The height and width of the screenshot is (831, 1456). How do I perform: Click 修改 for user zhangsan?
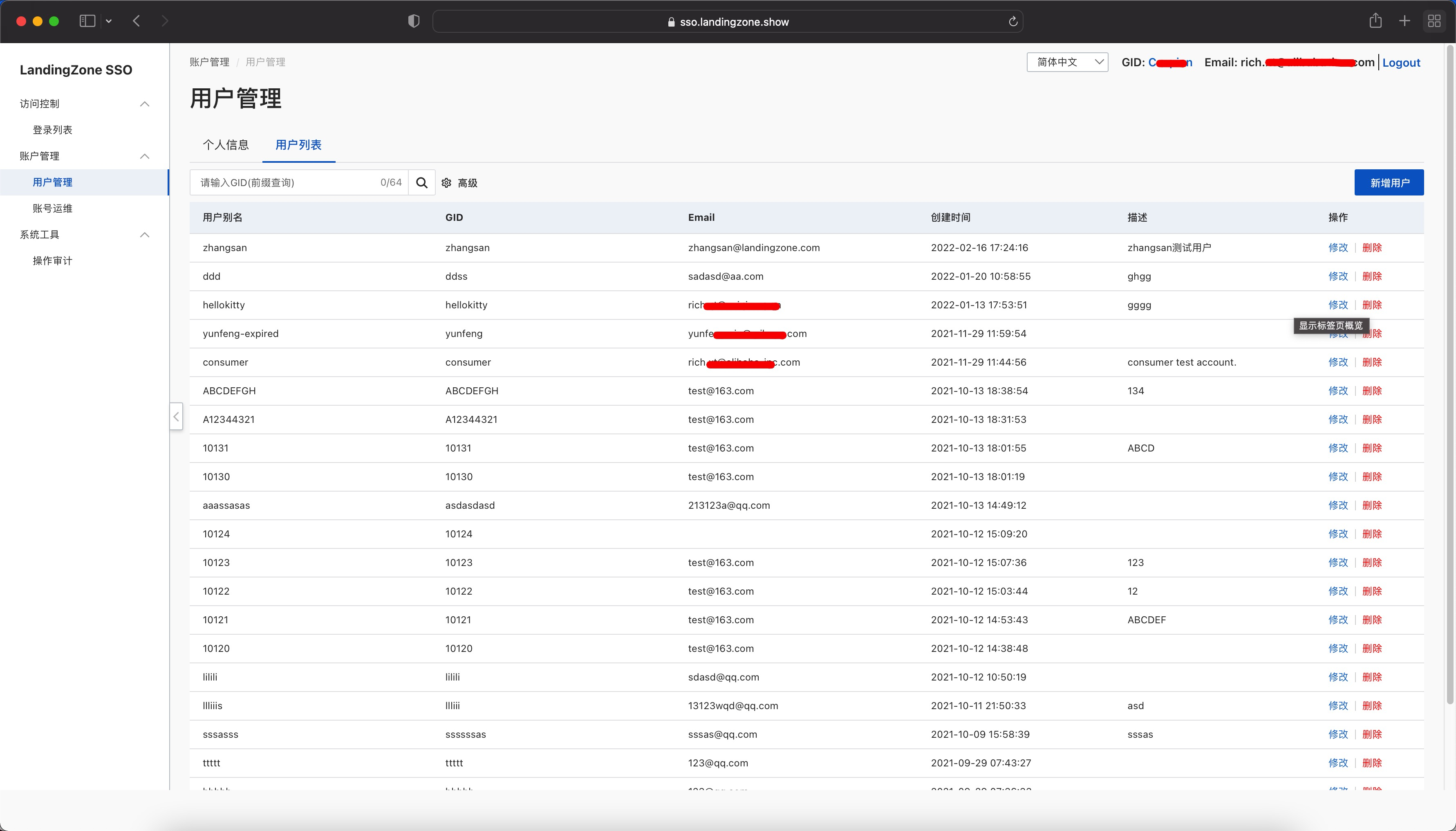tap(1337, 248)
